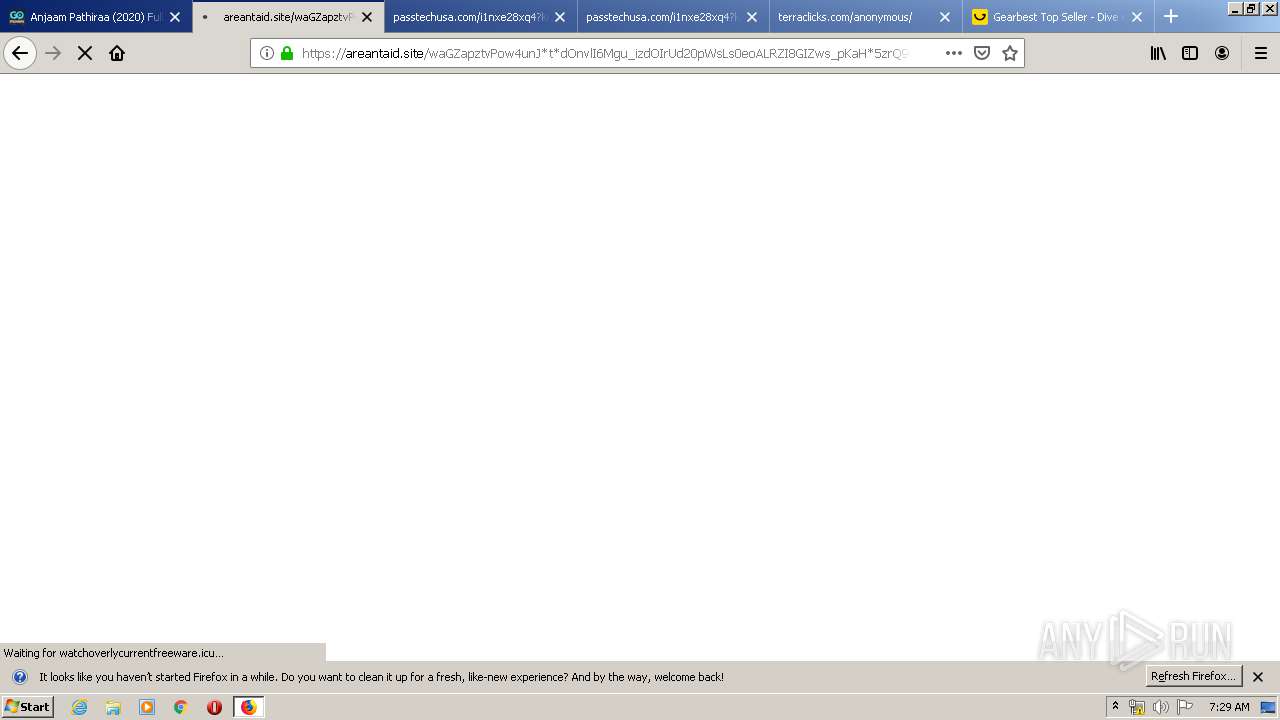1280x720 pixels.
Task: Close the Anjaam Pathiraa tab
Action: click(x=175, y=17)
